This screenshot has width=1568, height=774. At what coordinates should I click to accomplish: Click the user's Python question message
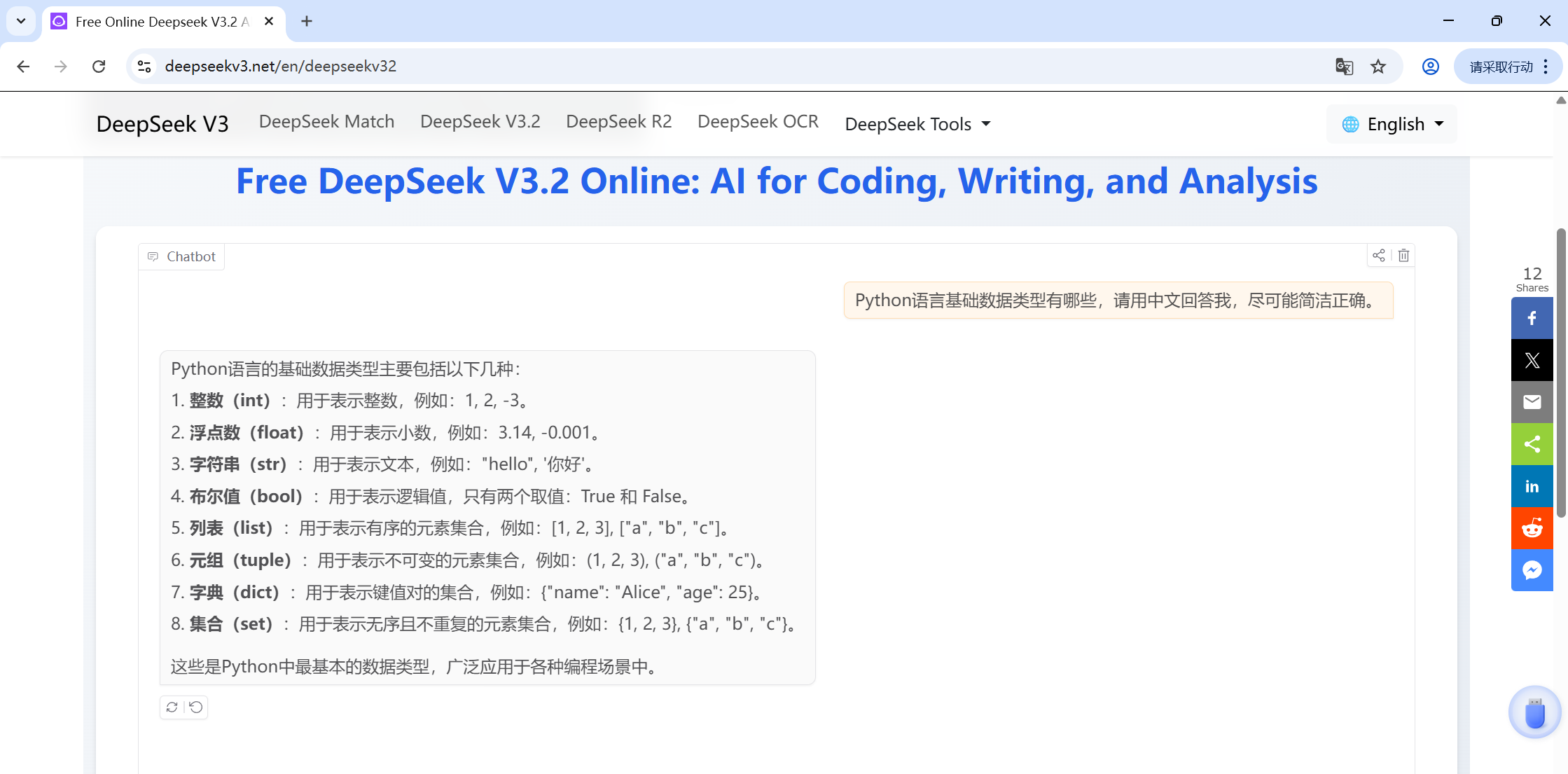point(1118,300)
